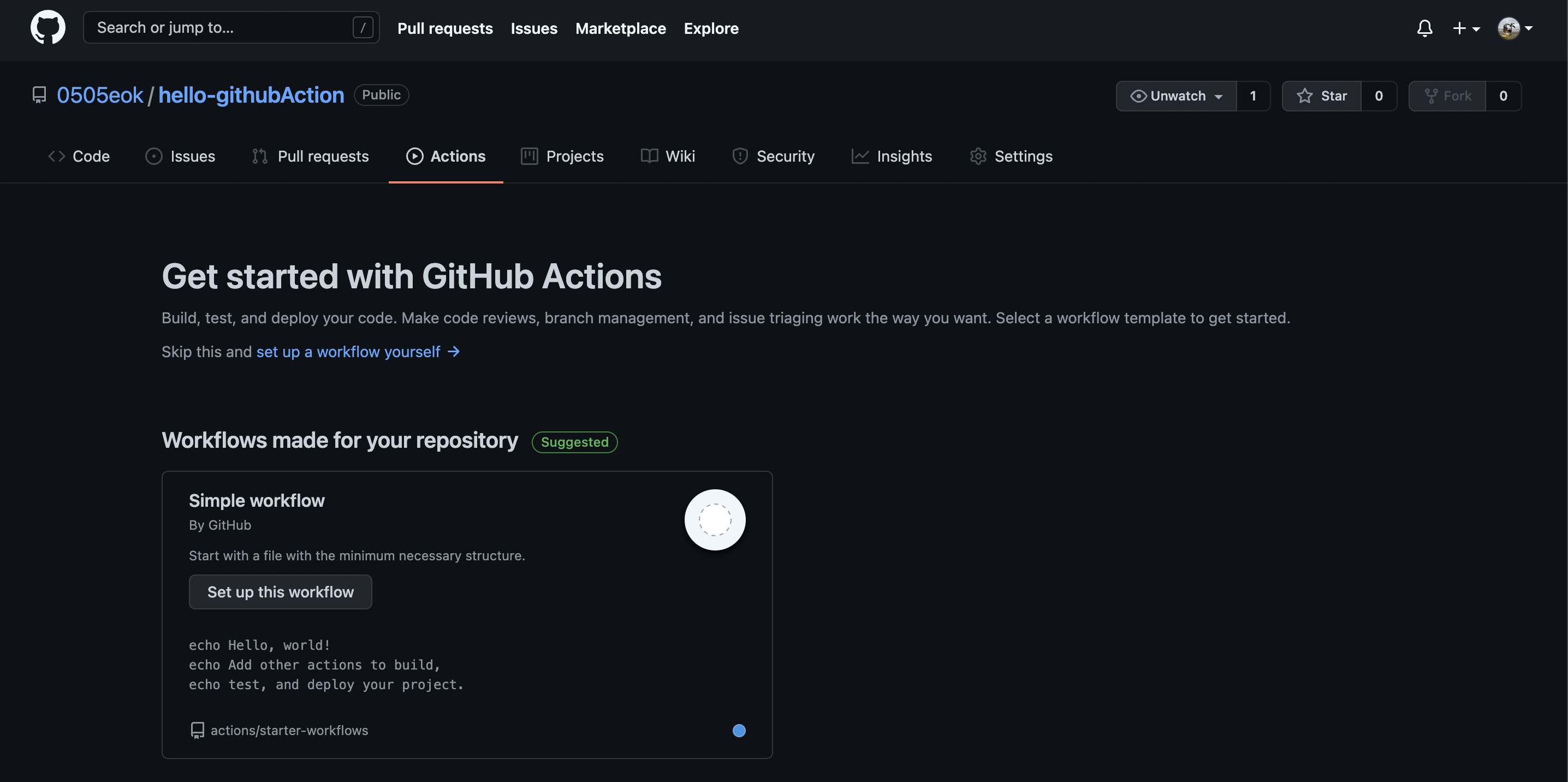Viewport: 1568px width, 782px height.
Task: Open the Marketplace menu item
Action: tap(620, 28)
